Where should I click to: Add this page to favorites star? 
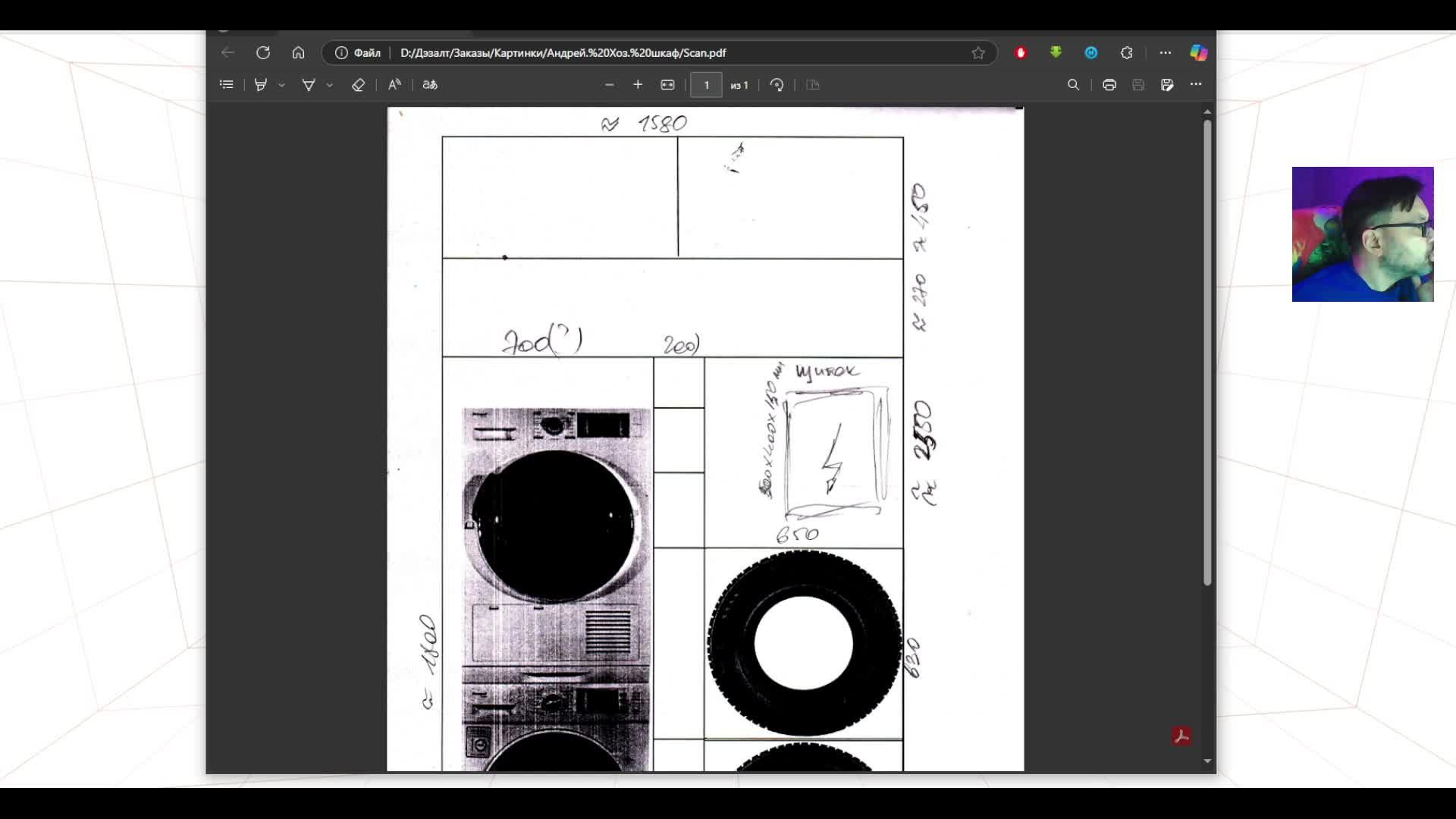click(x=978, y=53)
